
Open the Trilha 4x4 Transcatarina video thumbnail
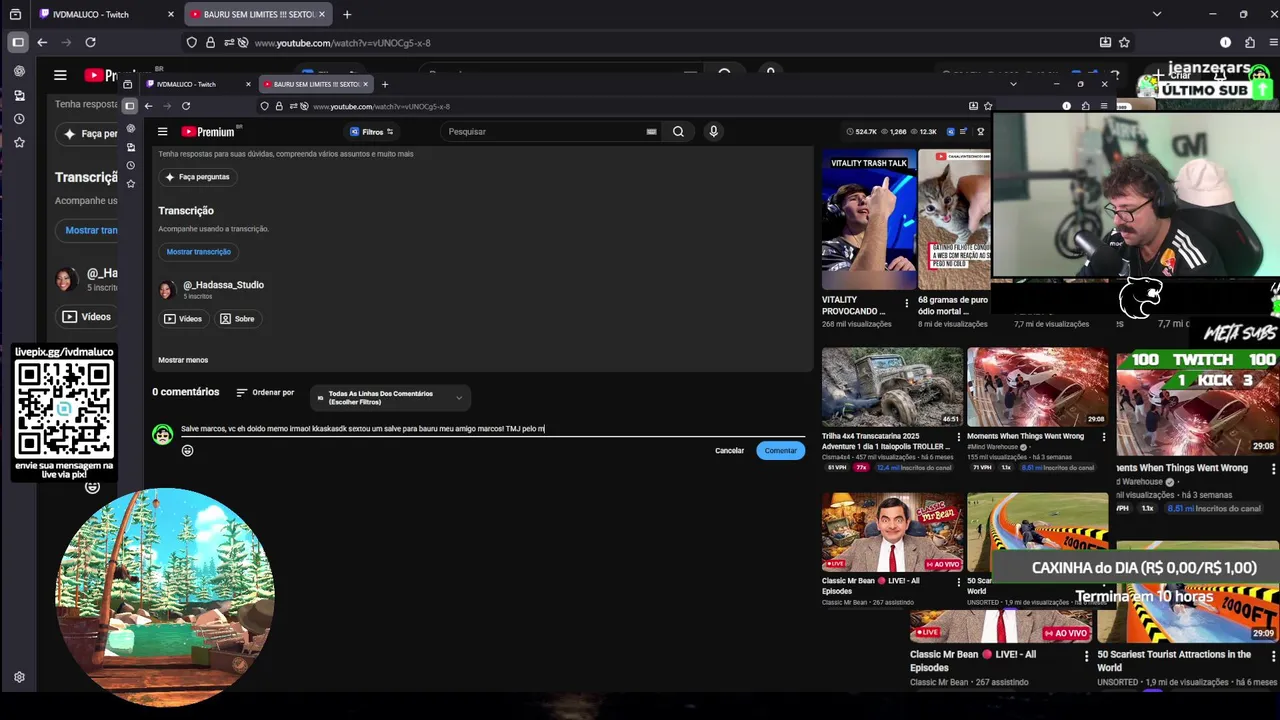tap(892, 386)
